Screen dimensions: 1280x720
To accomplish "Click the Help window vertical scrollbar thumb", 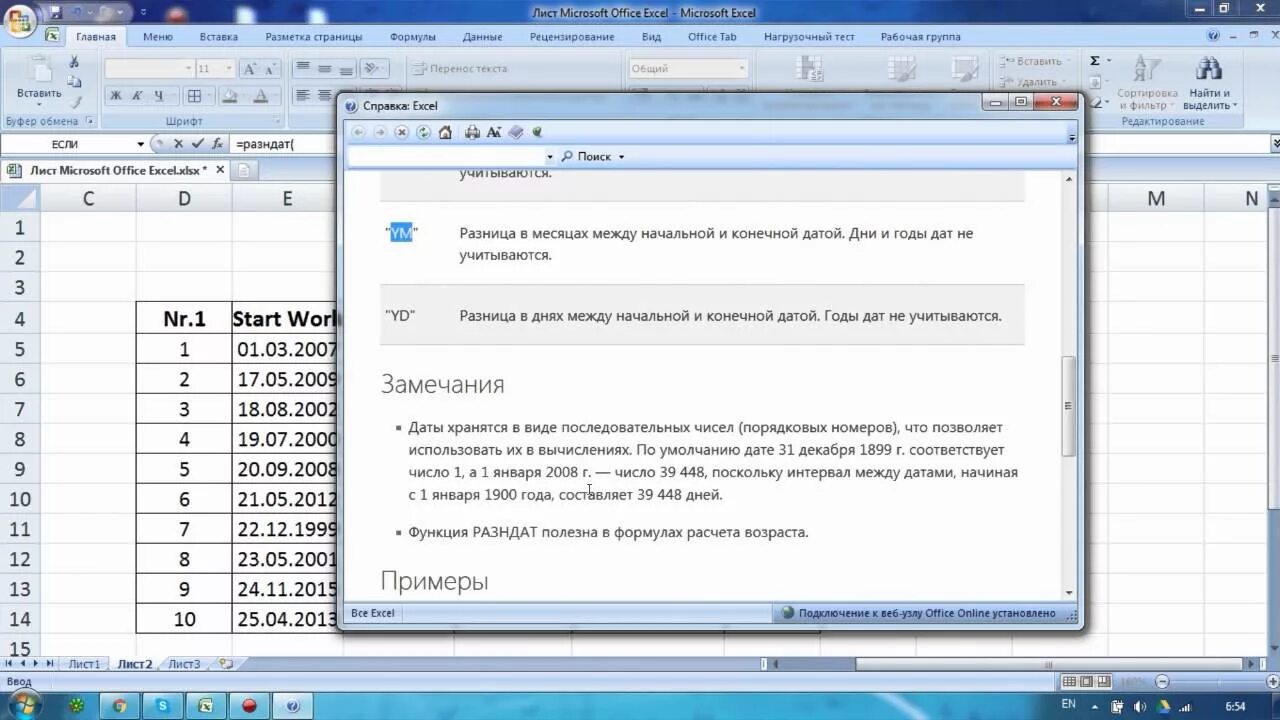I will point(1068,405).
